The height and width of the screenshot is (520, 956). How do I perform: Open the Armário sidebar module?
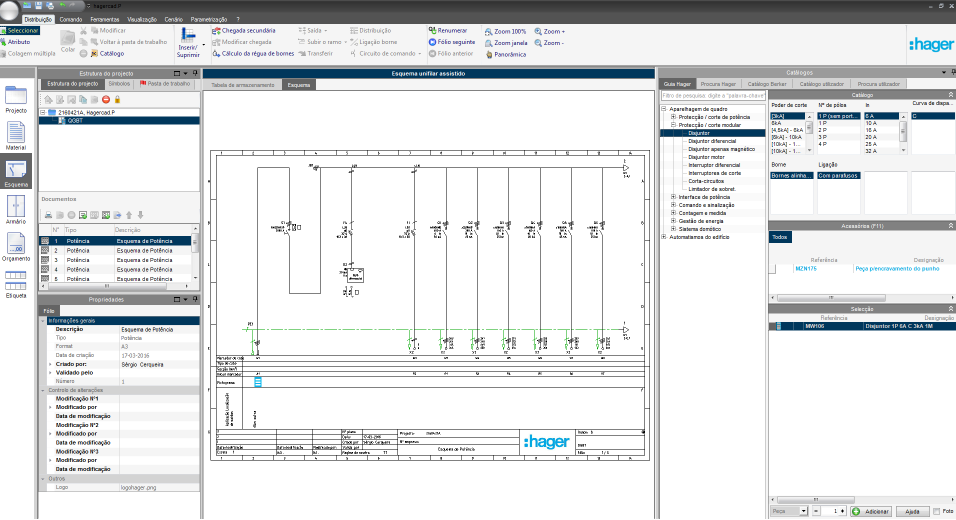(x=16, y=210)
